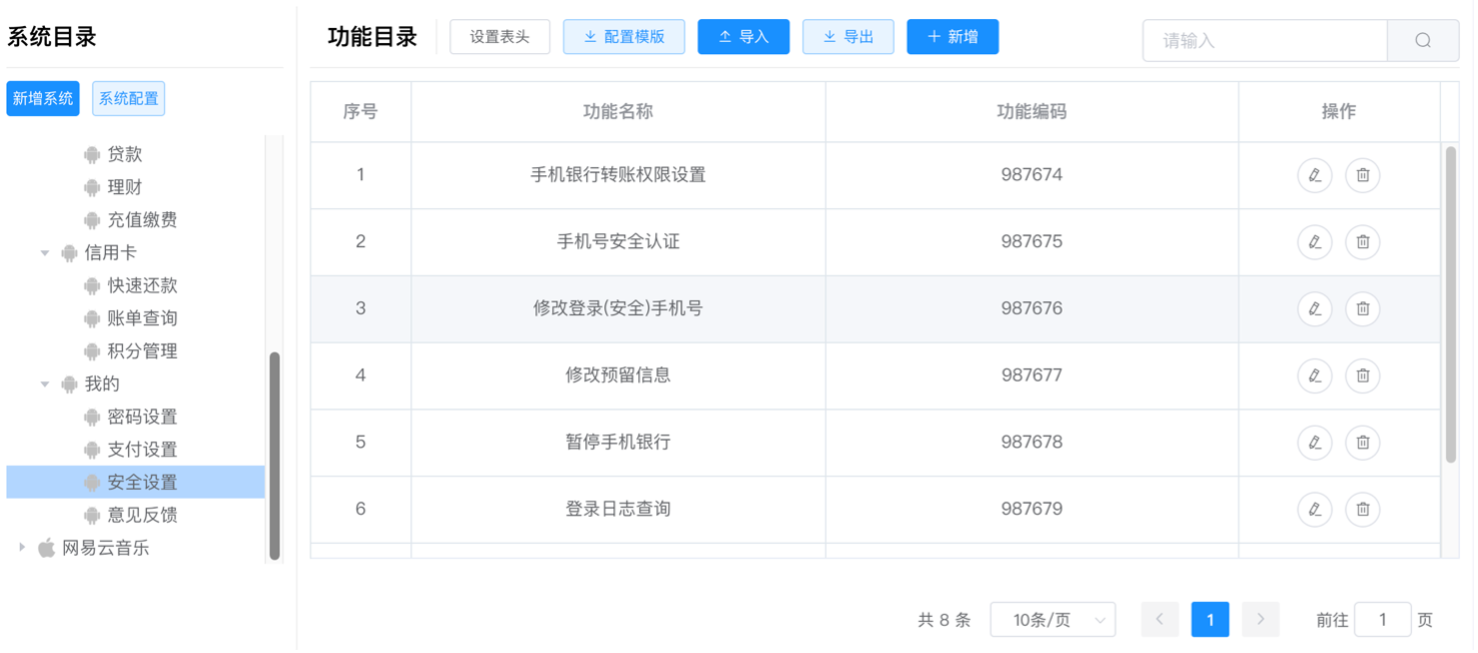This screenshot has height=653, width=1478.
Task: Click edit icon for 手机银行转账权限设置 row
Action: click(1314, 175)
